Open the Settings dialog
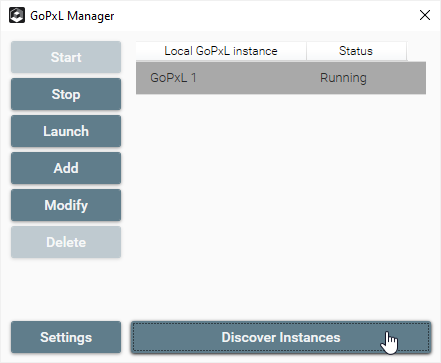This screenshot has width=441, height=363. click(66, 337)
